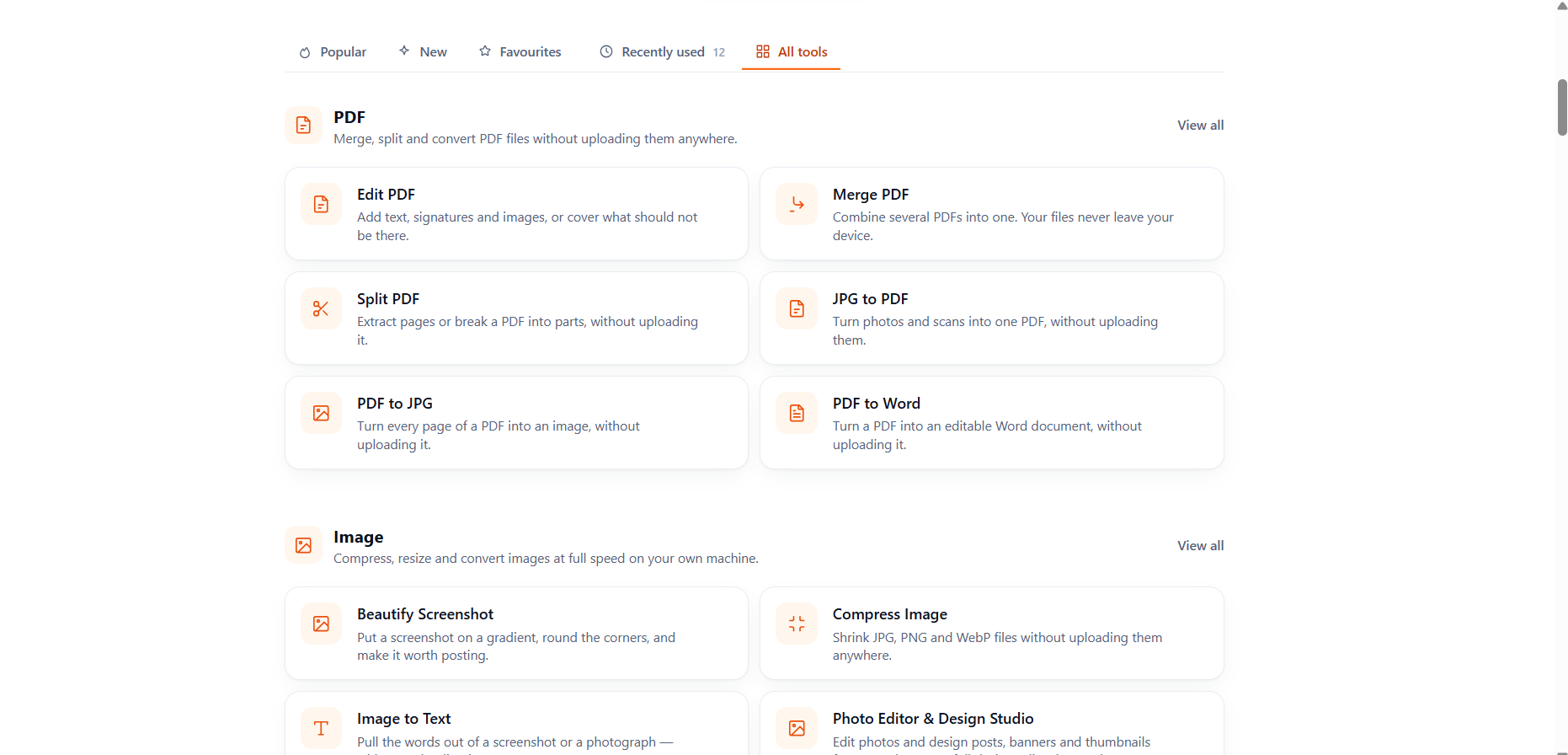
Task: Click the sparkle icon beside New
Action: click(404, 51)
